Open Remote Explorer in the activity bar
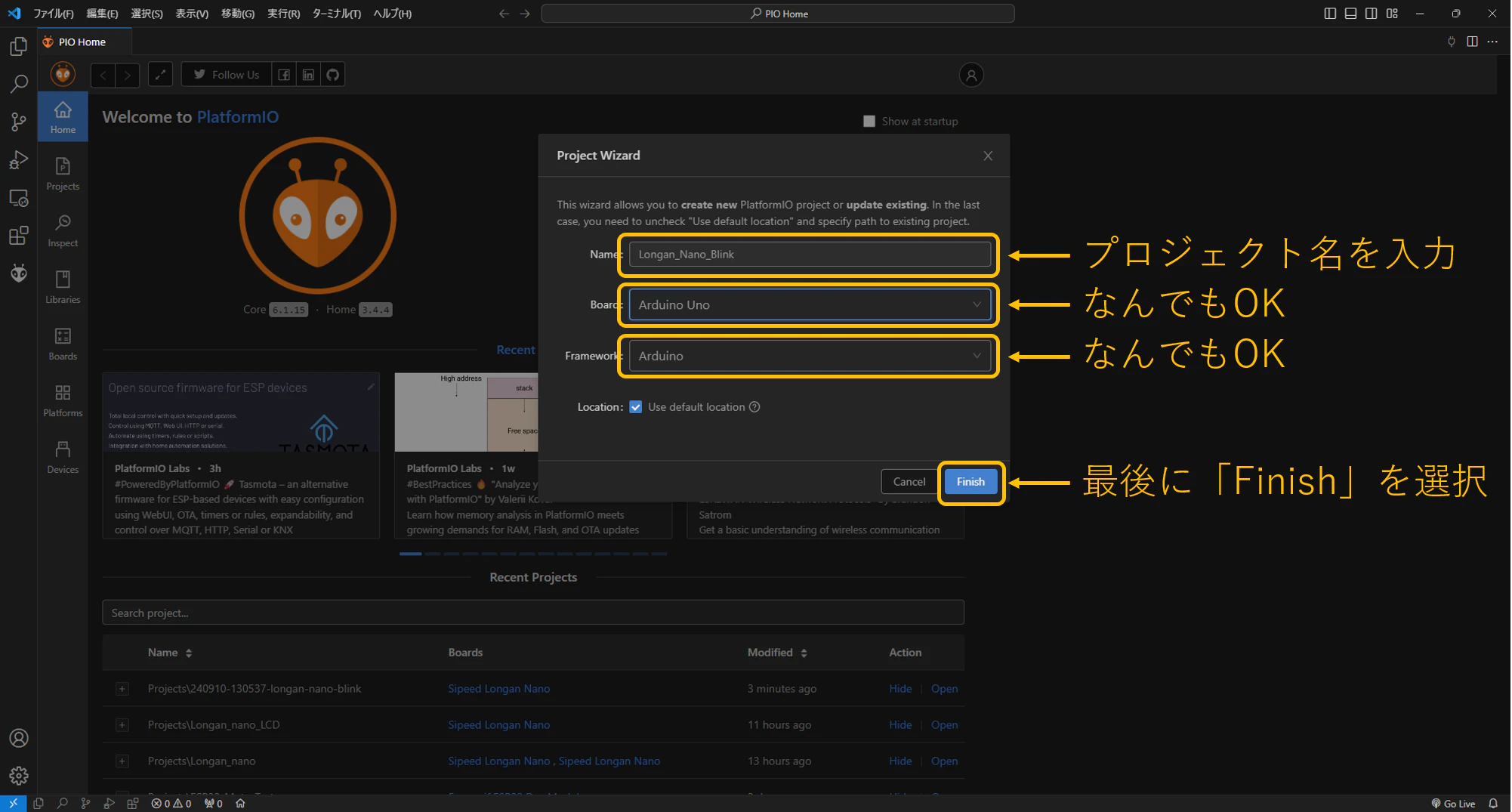This screenshot has height=812, width=1512. coord(19,198)
